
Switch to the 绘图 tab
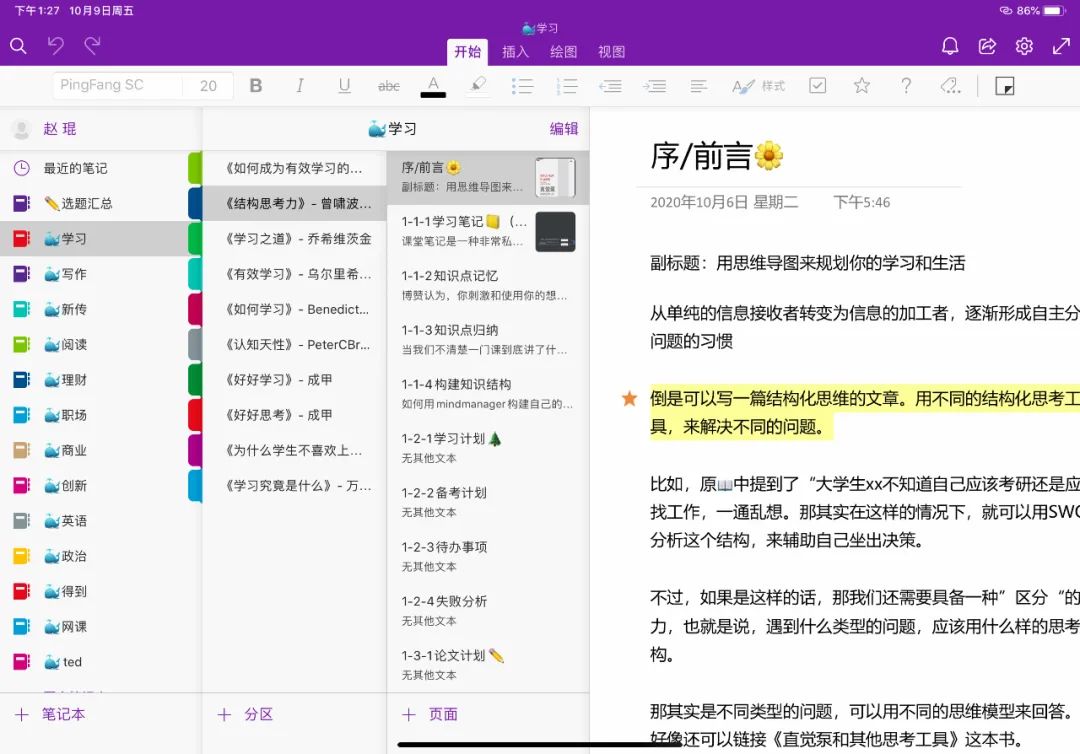[563, 52]
